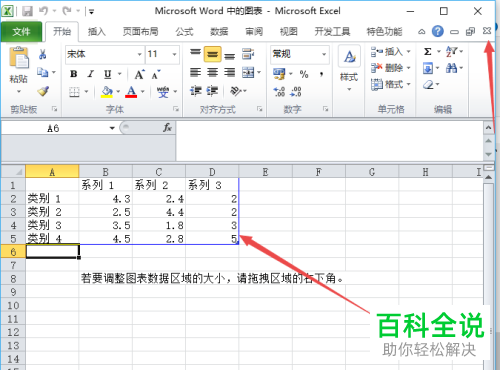
Task: Increase indent icon
Action: click(212, 91)
